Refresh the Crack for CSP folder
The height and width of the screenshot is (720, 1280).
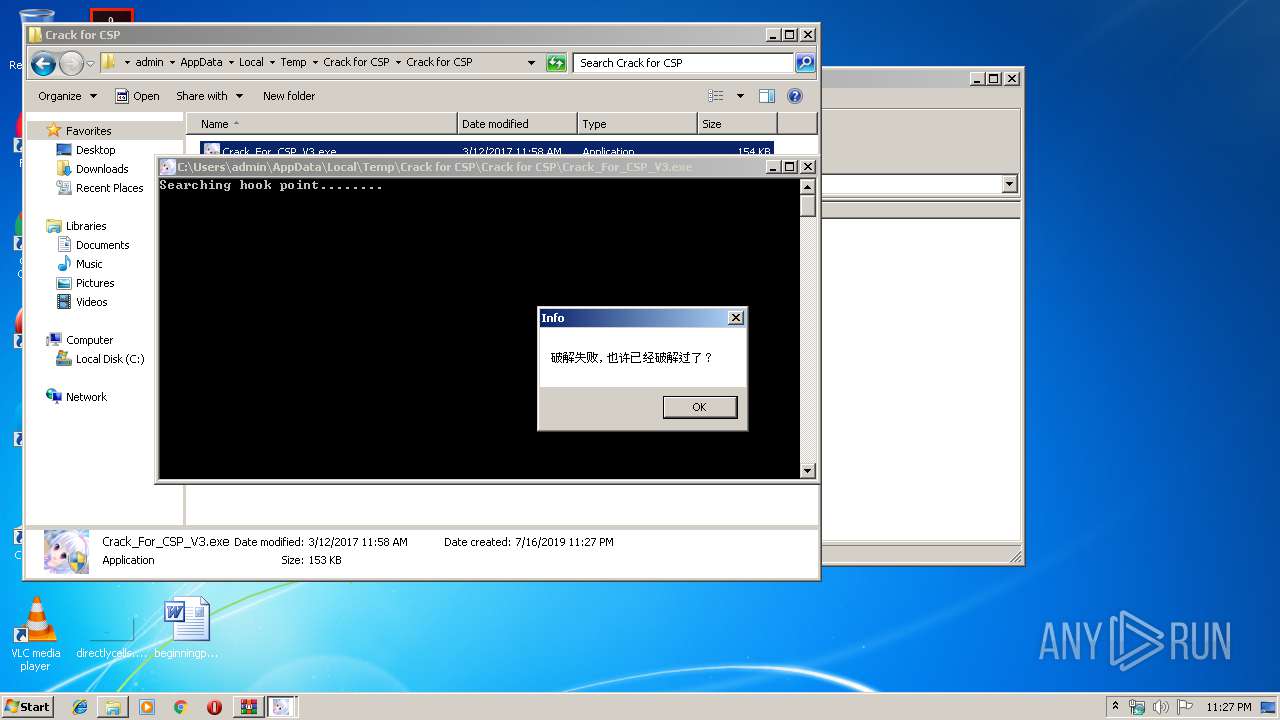click(556, 63)
